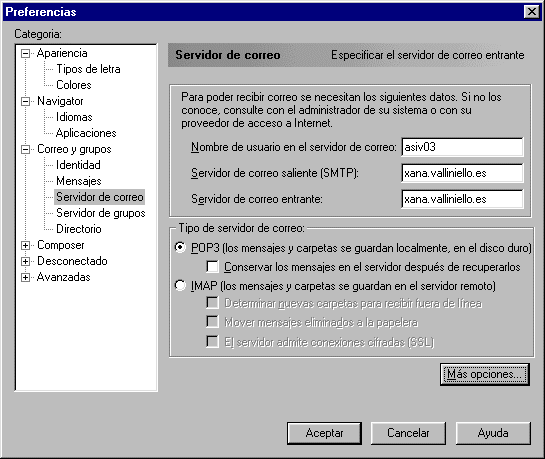Close the Preferencias dialog window
Image resolution: width=545 pixels, height=459 pixels.
click(531, 11)
